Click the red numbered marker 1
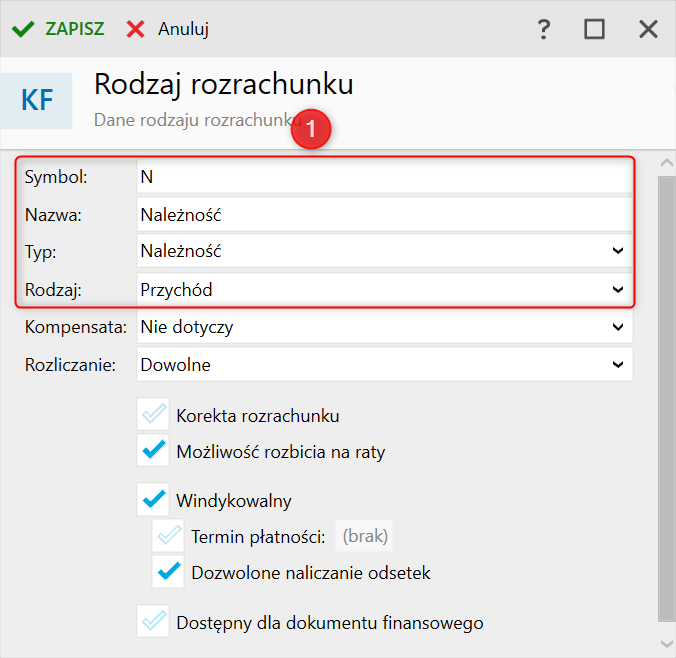The width and height of the screenshot is (676, 658). [311, 130]
